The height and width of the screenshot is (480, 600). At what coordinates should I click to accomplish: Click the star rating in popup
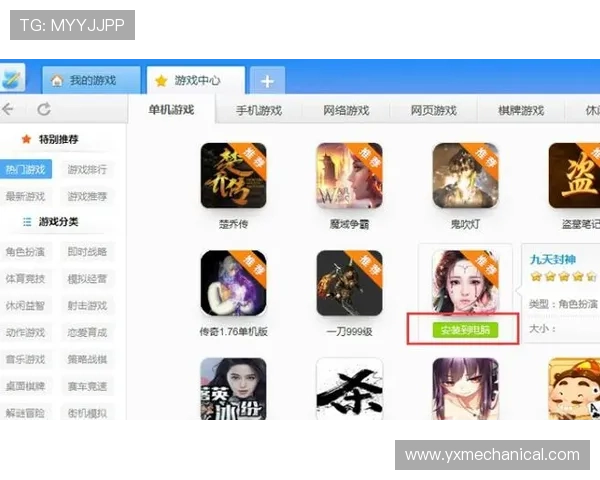tap(563, 276)
